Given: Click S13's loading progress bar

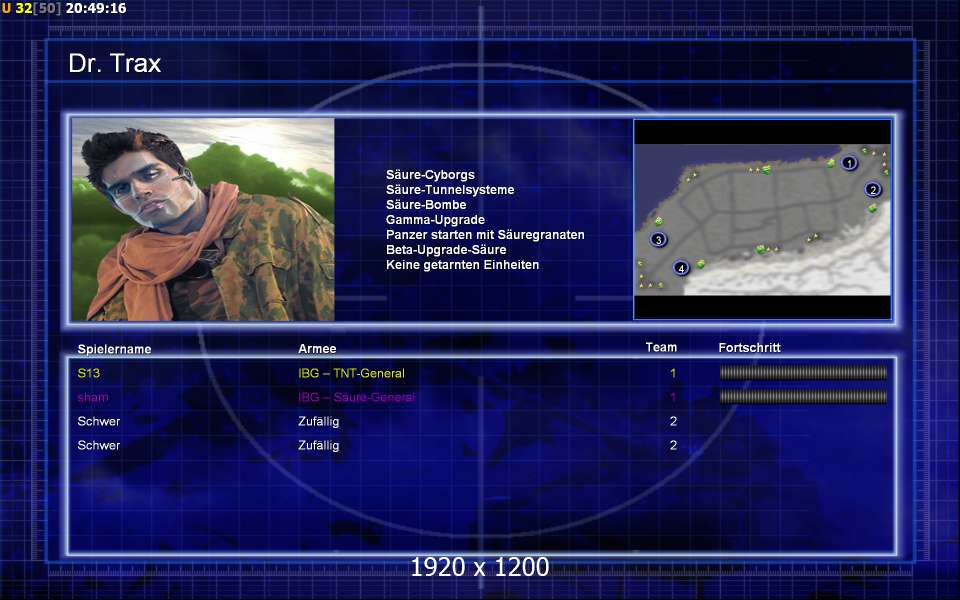Looking at the screenshot, I should click(803, 372).
